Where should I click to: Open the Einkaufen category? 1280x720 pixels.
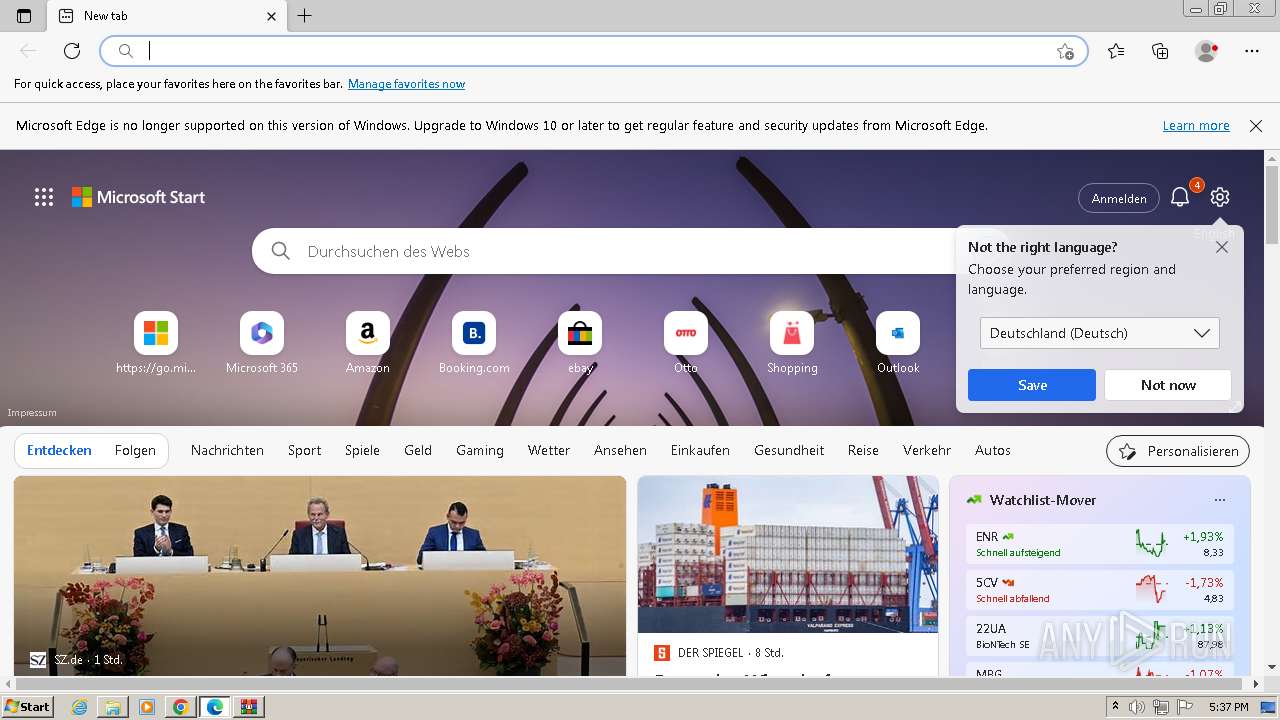click(700, 451)
